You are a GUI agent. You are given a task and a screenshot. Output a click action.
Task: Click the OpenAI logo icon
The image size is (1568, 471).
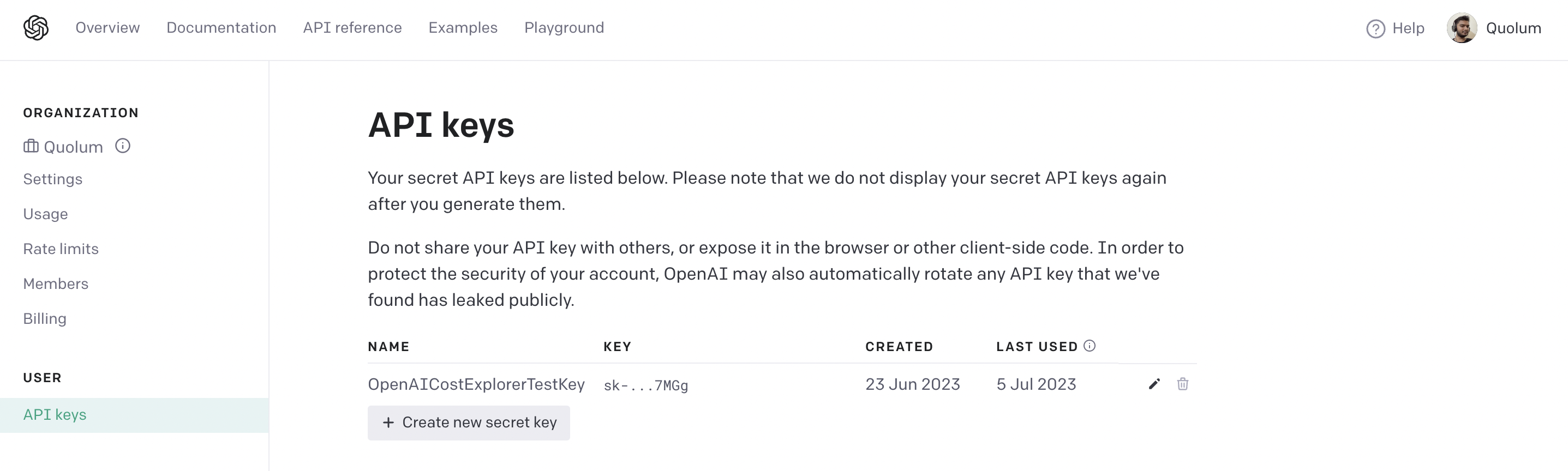(36, 28)
